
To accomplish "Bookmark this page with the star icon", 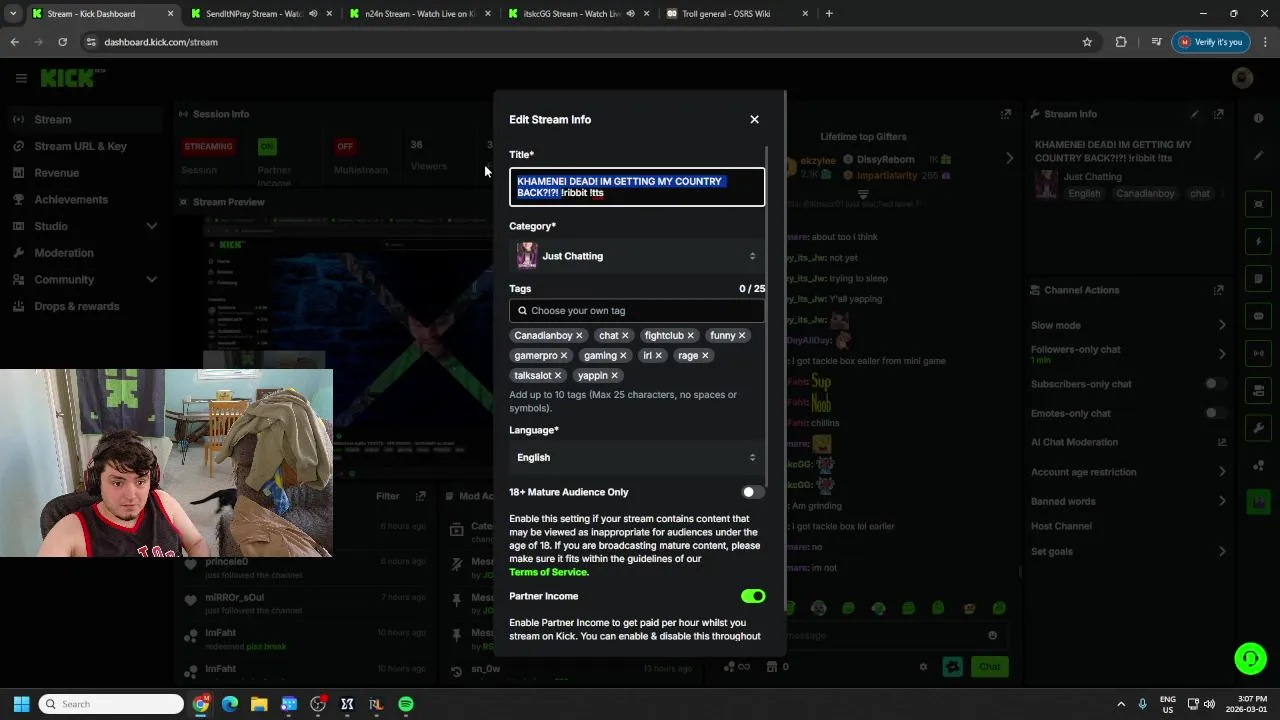I will tap(1087, 42).
